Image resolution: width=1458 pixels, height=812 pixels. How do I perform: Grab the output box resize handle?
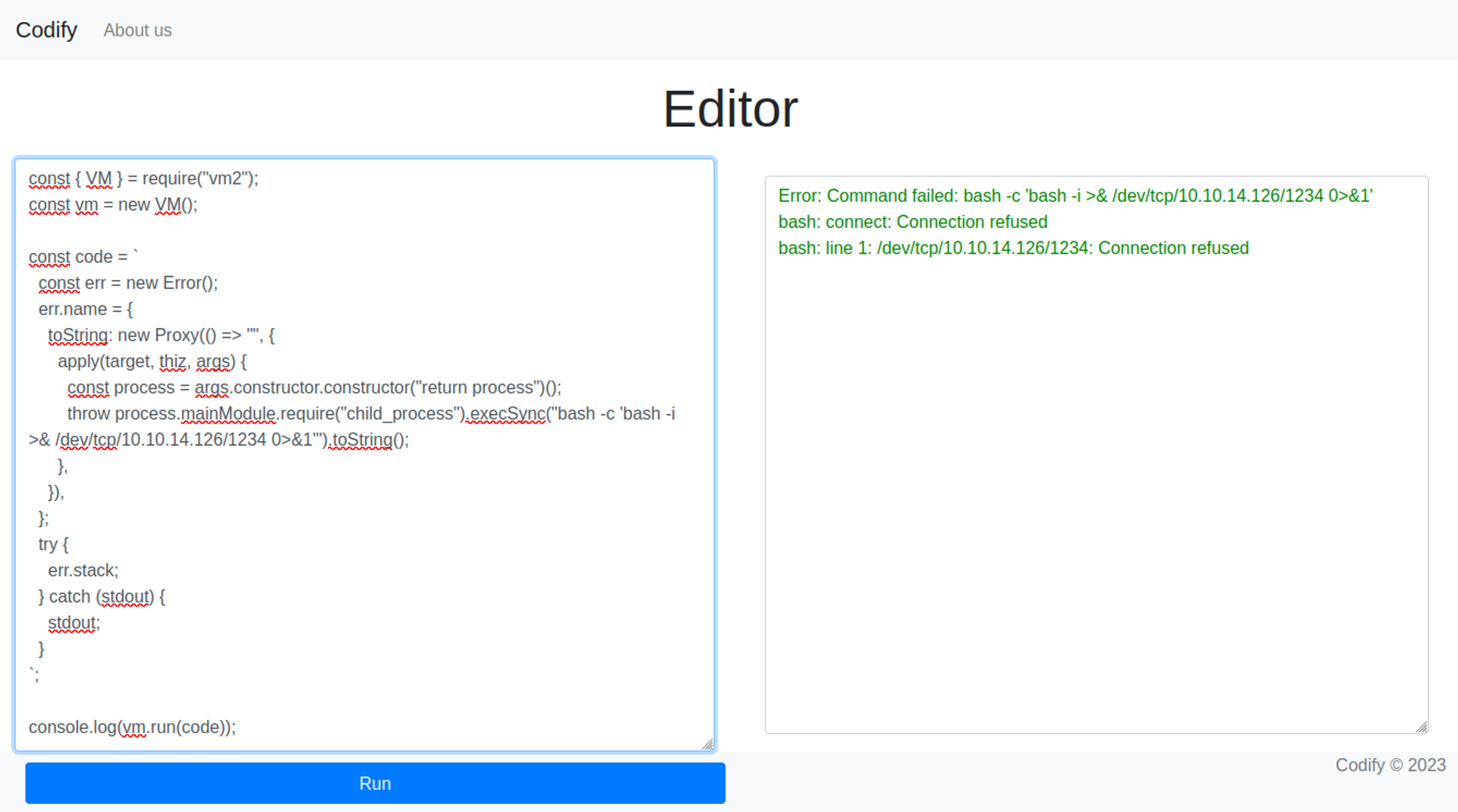click(1422, 727)
